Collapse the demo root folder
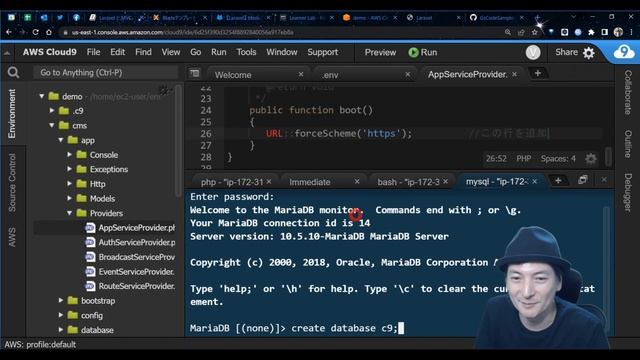Screen dimensions: 640x360 42,96
